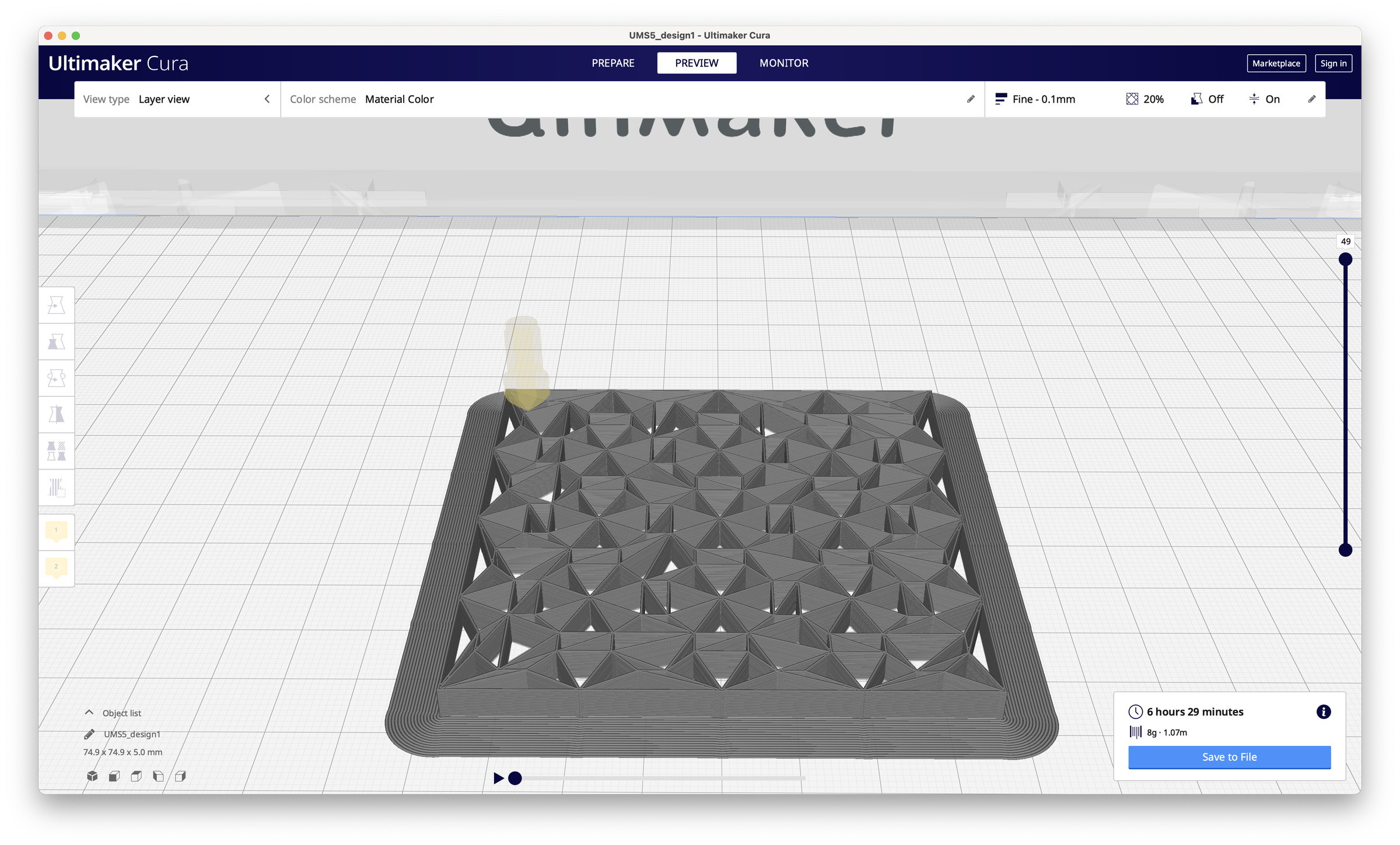Select the Move tool
This screenshot has width=1400, height=845.
pyautogui.click(x=57, y=304)
